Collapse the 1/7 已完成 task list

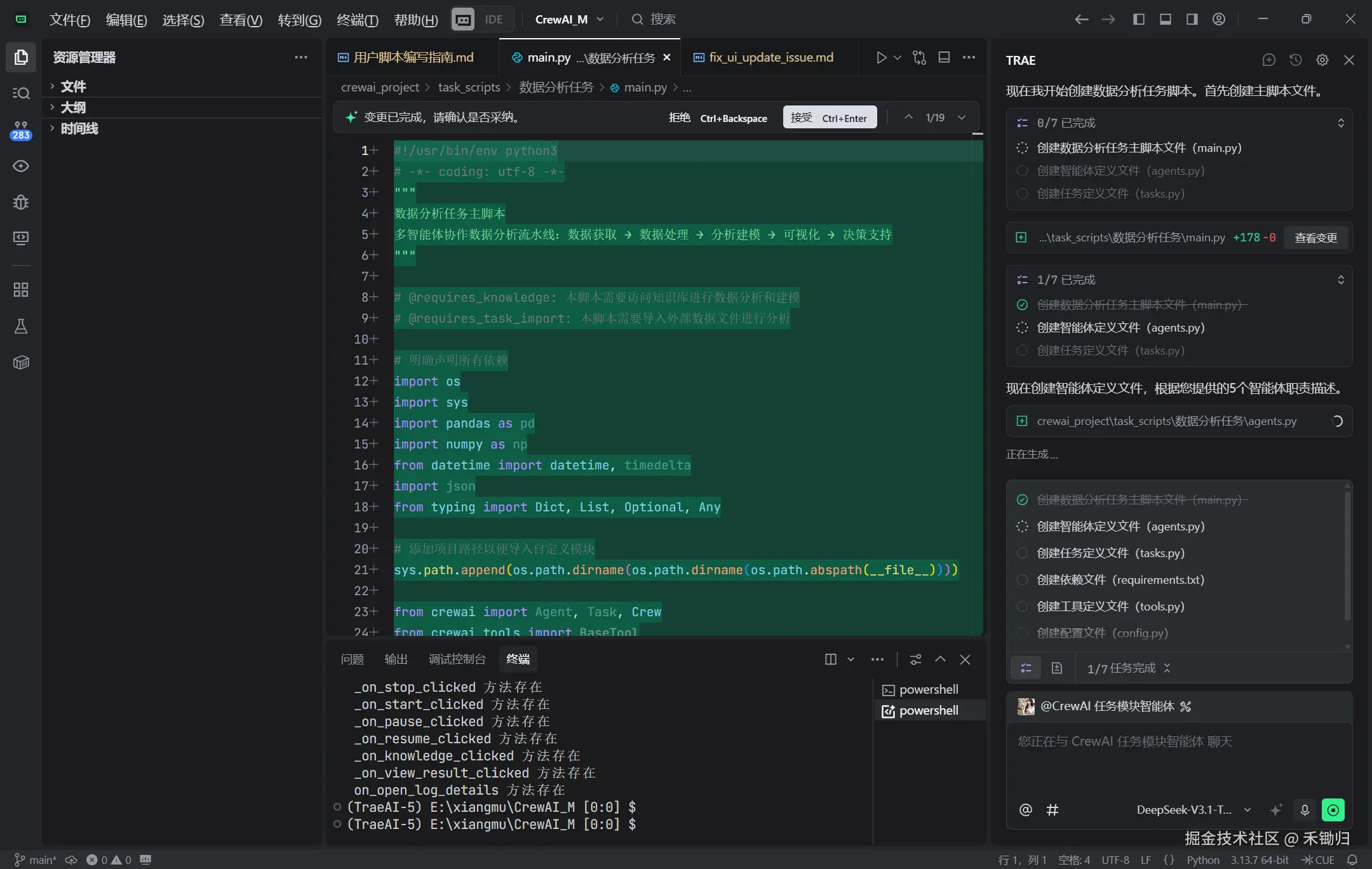(x=1341, y=280)
